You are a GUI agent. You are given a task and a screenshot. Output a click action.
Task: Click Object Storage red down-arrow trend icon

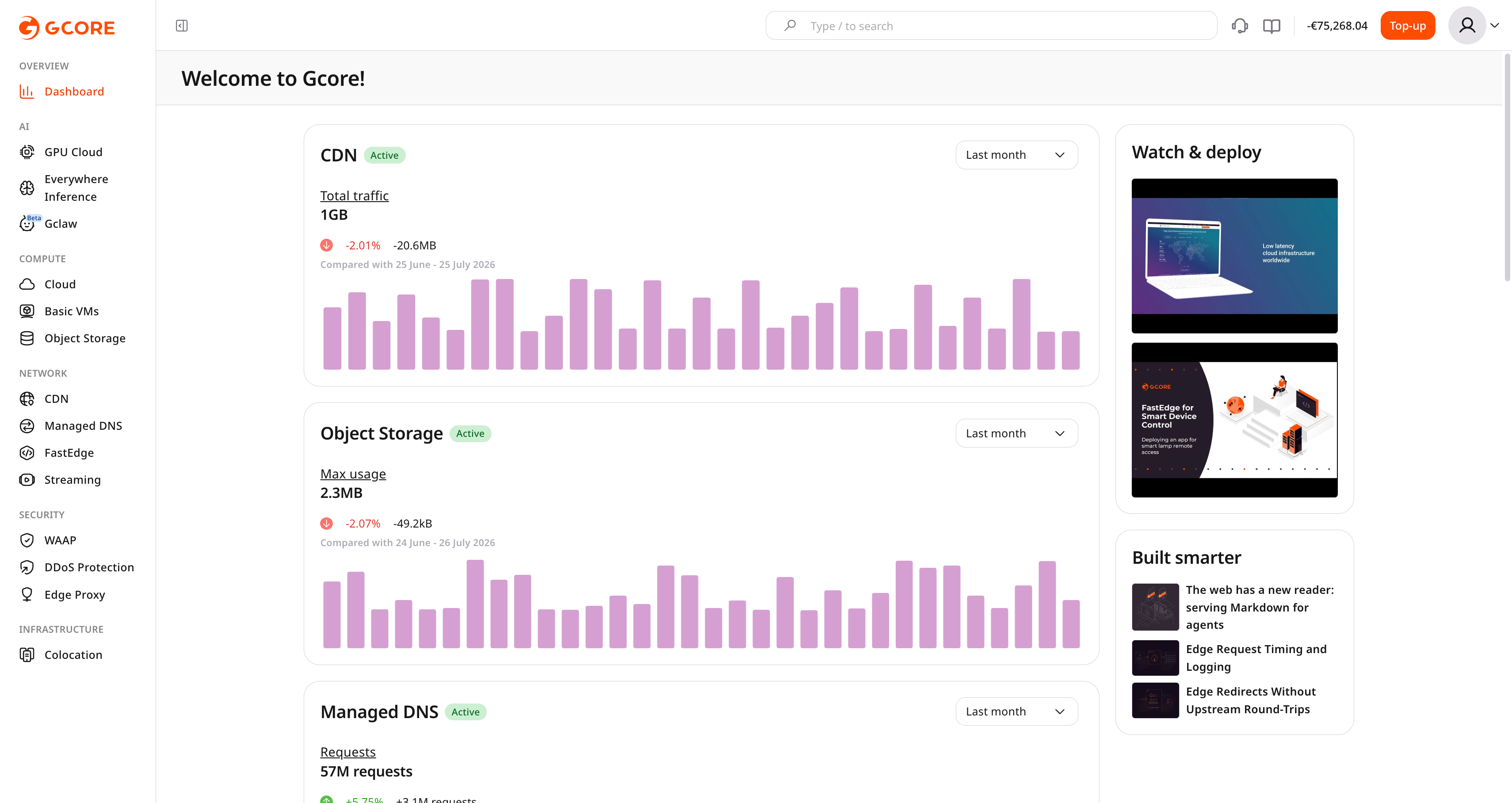click(x=326, y=524)
